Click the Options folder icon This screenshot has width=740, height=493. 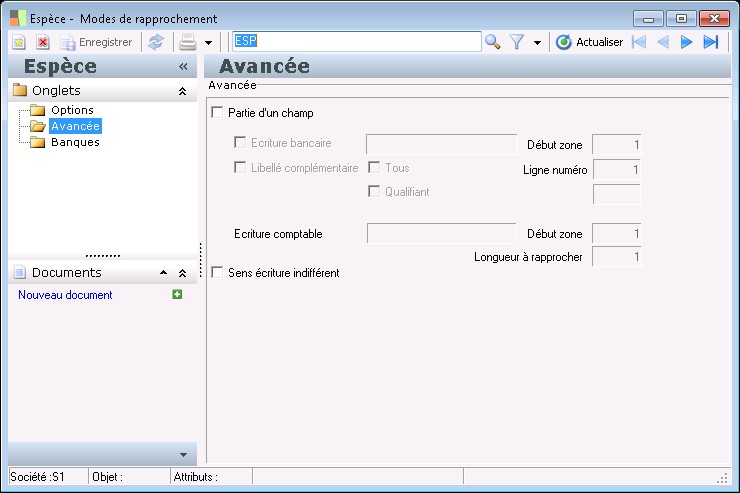pos(37,110)
